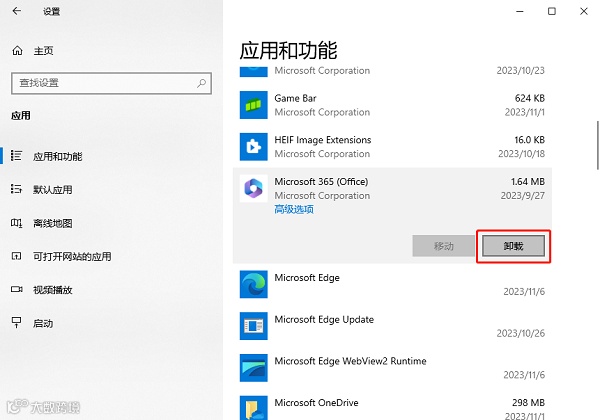Click the 624 KB size value

(x=530, y=98)
